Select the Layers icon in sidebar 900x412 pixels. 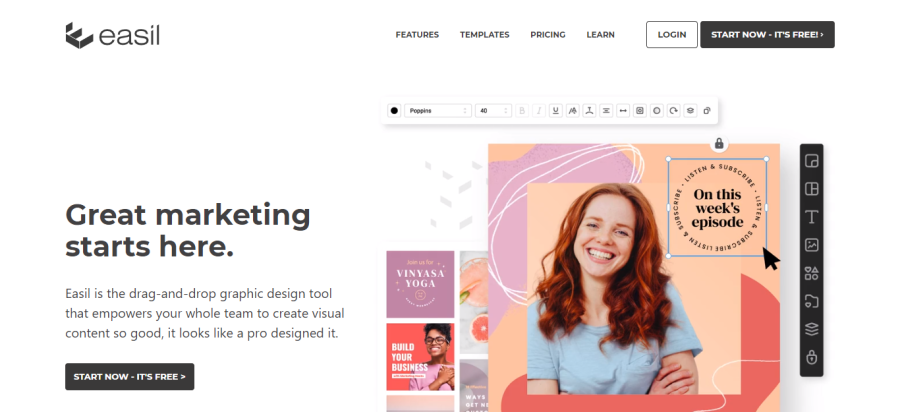tap(812, 329)
